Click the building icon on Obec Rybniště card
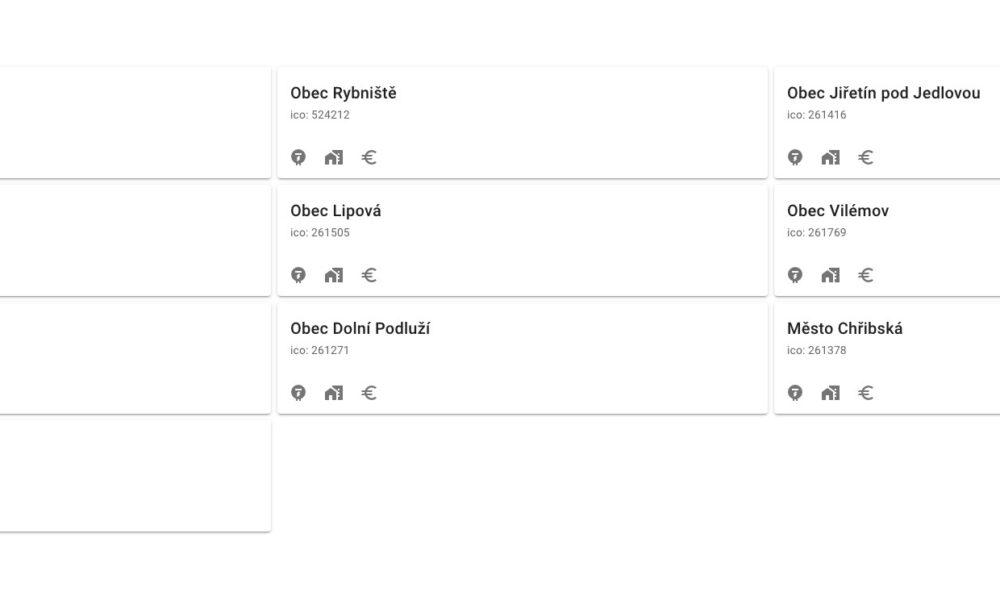The width and height of the screenshot is (1000, 592). coord(333,157)
